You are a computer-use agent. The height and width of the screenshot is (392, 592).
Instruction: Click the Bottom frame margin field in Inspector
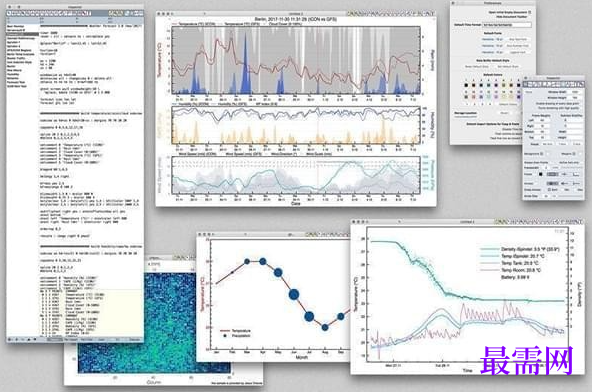(x=542, y=132)
